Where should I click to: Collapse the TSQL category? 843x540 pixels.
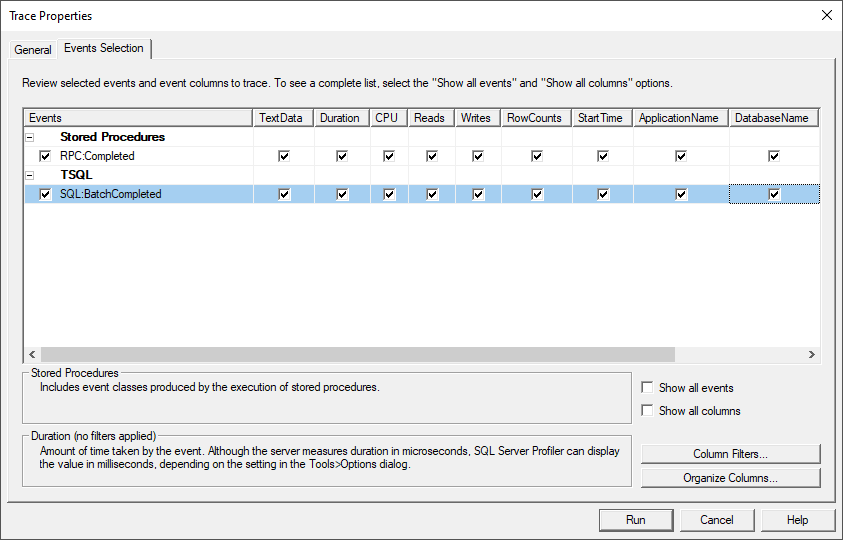coord(30,175)
